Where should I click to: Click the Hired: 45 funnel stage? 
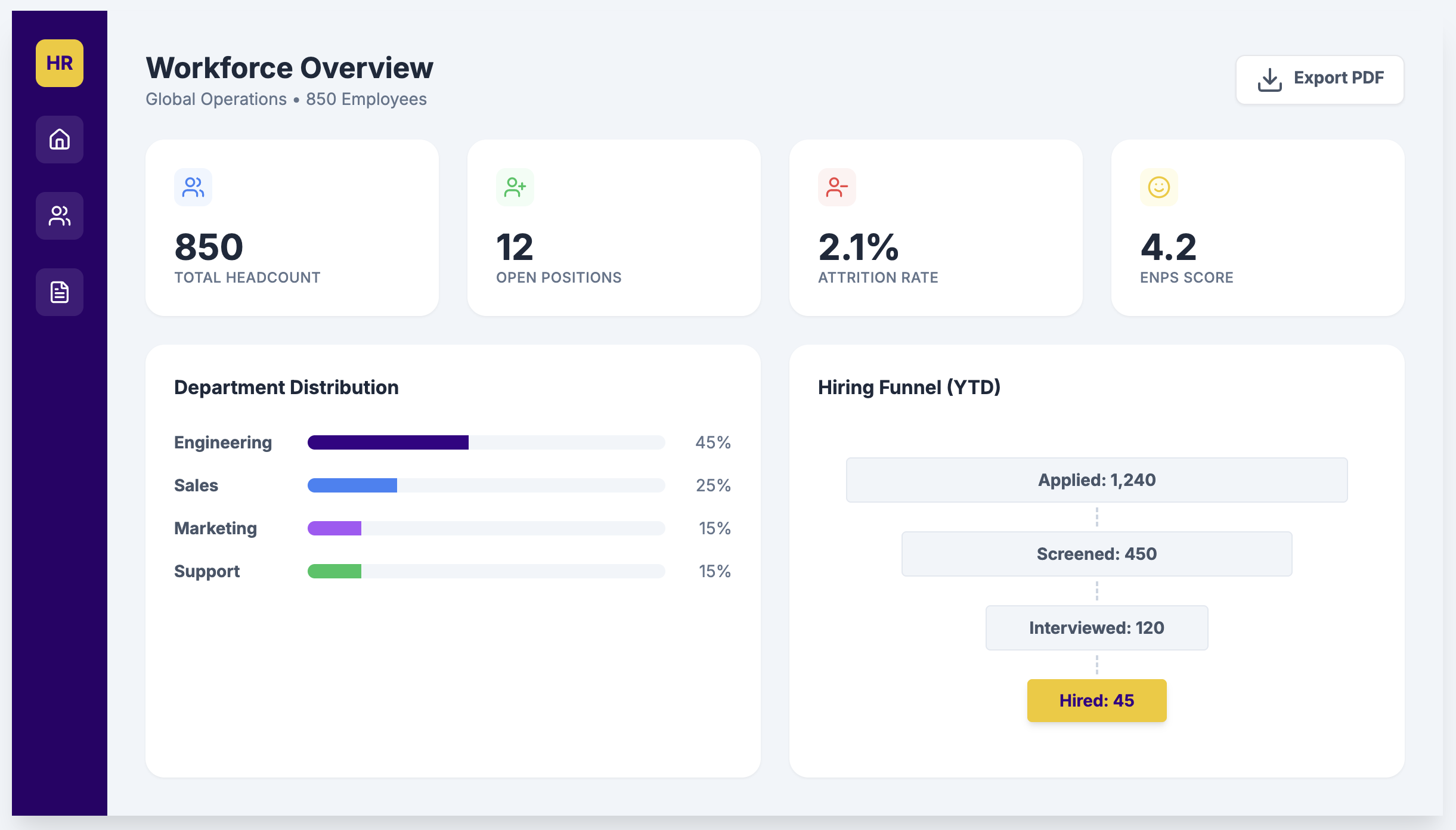pos(1096,700)
